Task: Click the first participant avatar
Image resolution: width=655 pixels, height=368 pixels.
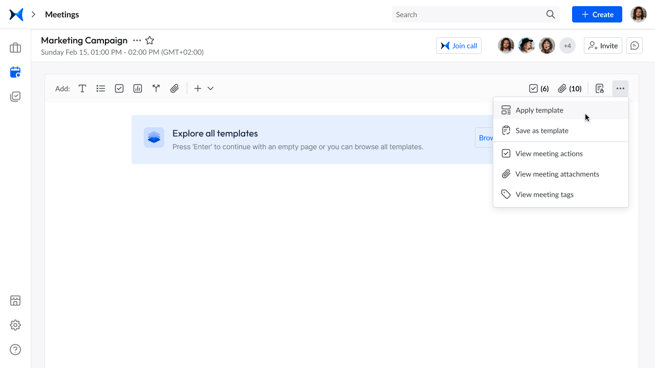Action: pos(506,46)
